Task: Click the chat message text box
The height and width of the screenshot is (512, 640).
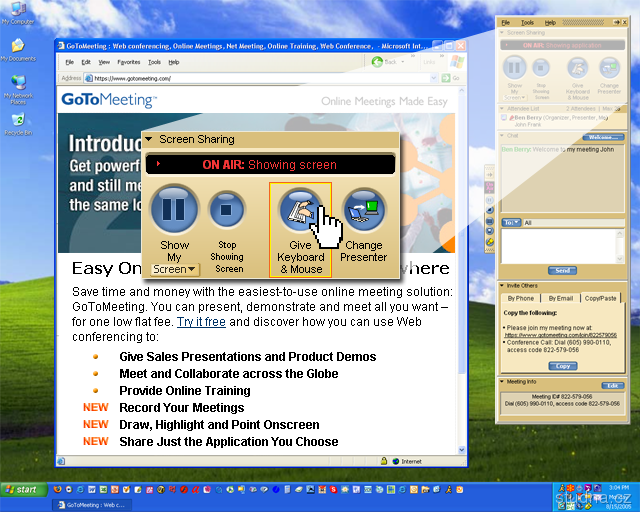Action: point(558,246)
